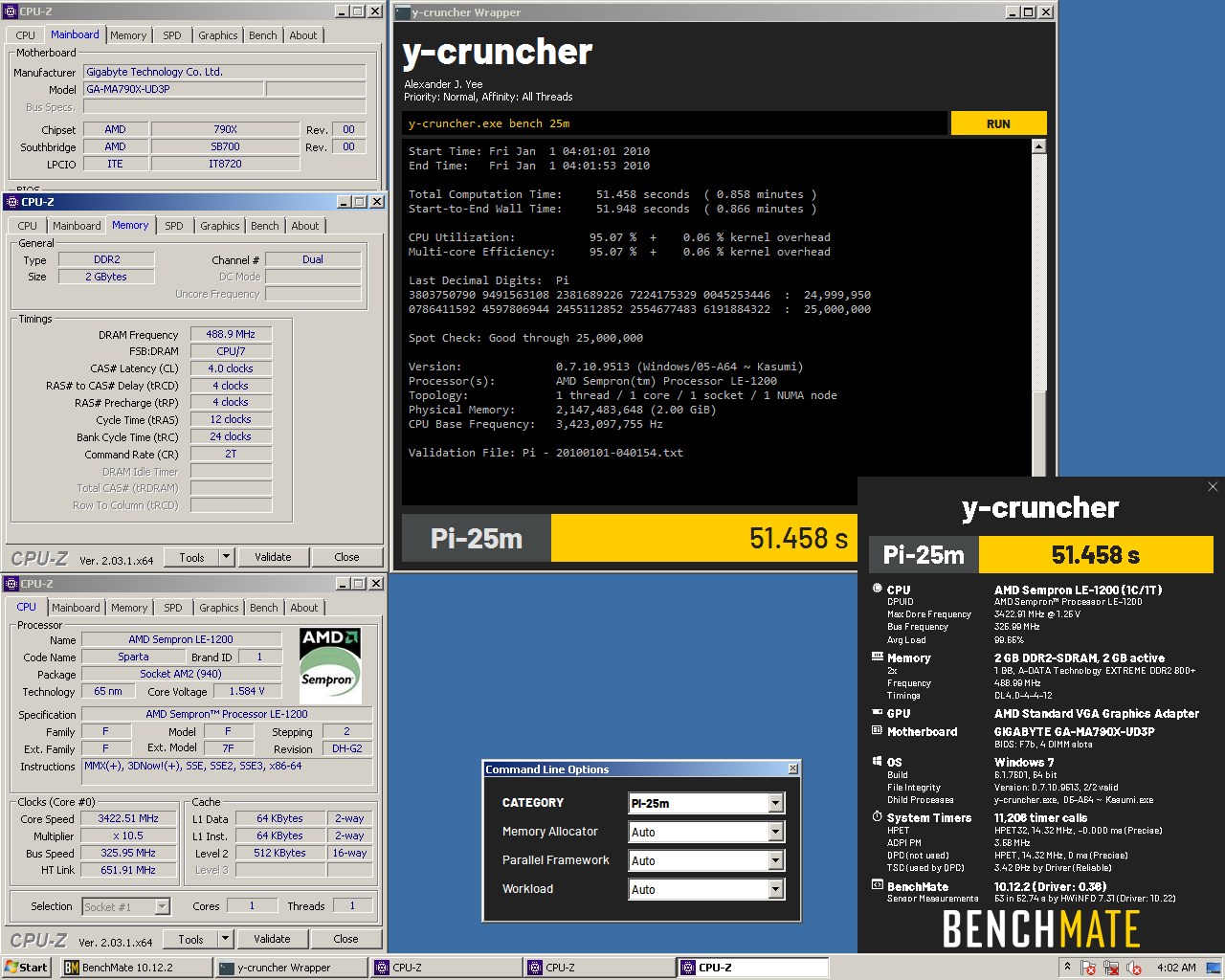Click Close button in CPU-Z CPU window

345,939
